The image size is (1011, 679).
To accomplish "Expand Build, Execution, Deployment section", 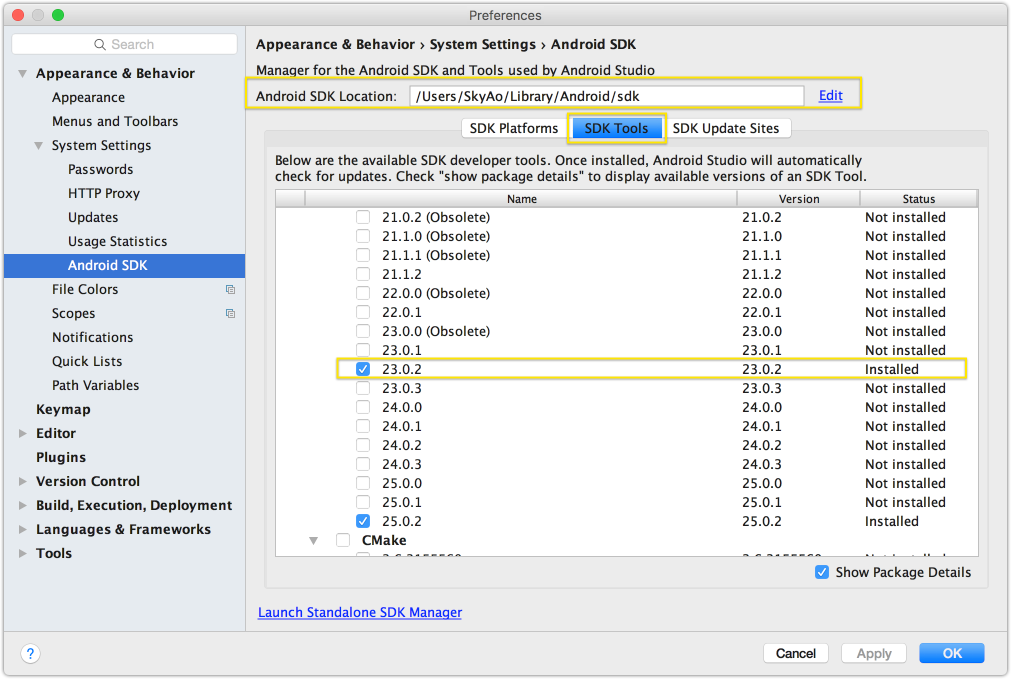I will [x=23, y=505].
